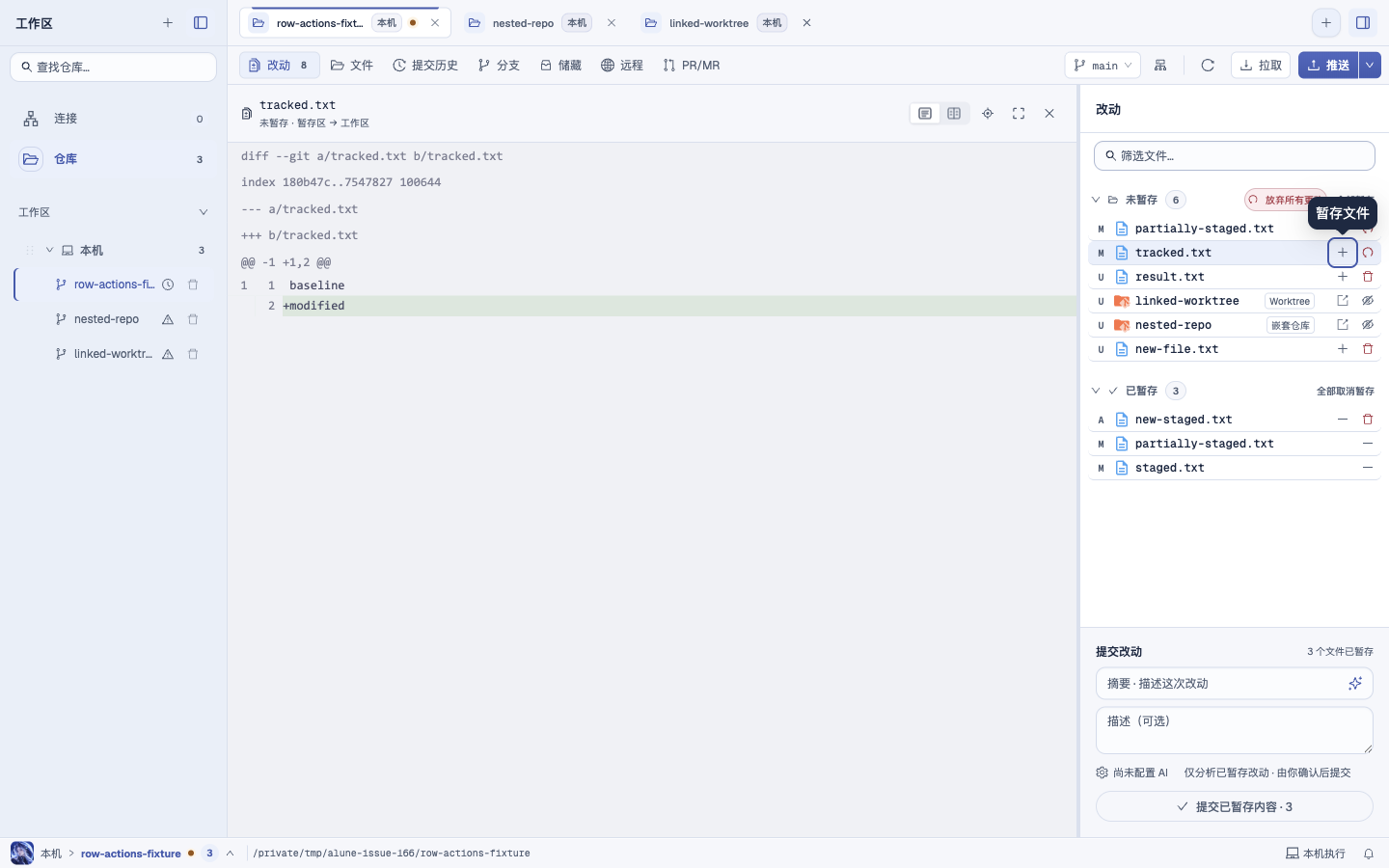Viewport: 1389px width, 868px height.
Task: Toggle the right changes panel
Action: point(1363,23)
